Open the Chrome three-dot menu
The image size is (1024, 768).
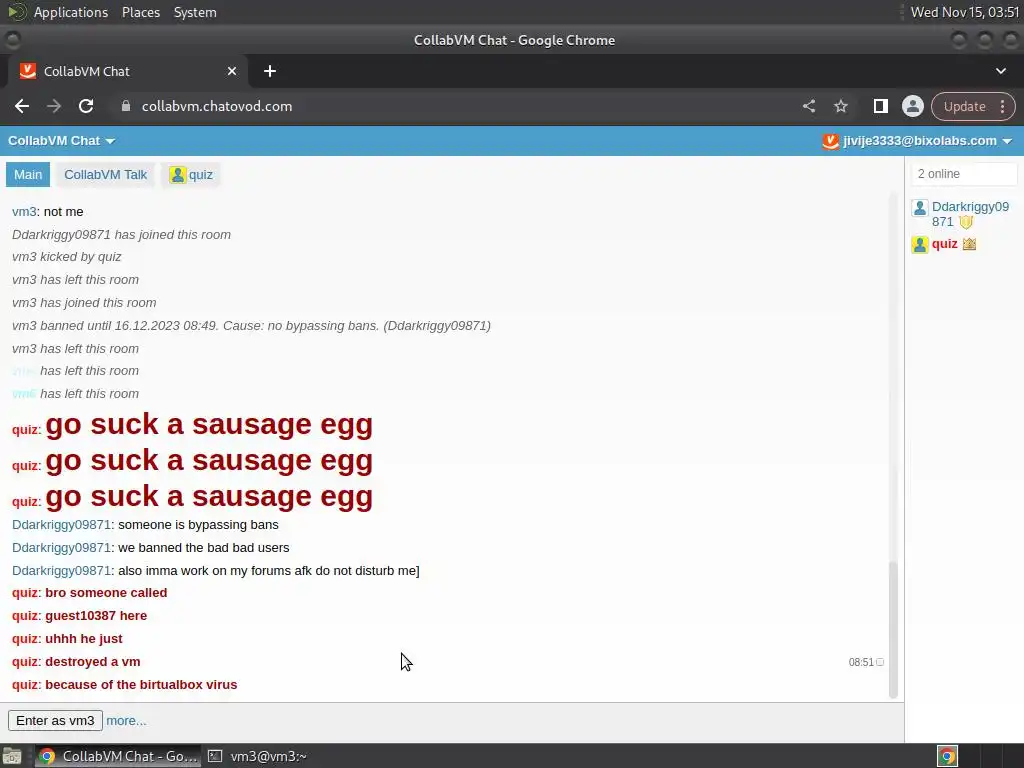(1002, 106)
